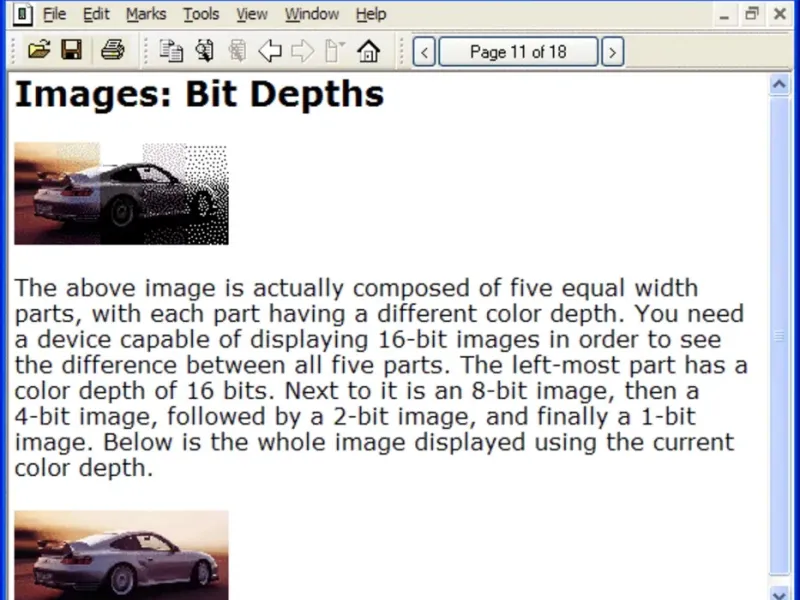Go to home page with house icon
The image size is (800, 600).
pyautogui.click(x=368, y=51)
